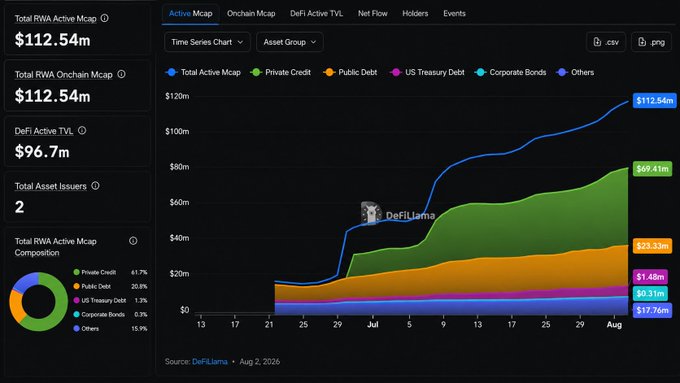Click info icon beside Total RWA Onchain Mcap

pos(121,74)
